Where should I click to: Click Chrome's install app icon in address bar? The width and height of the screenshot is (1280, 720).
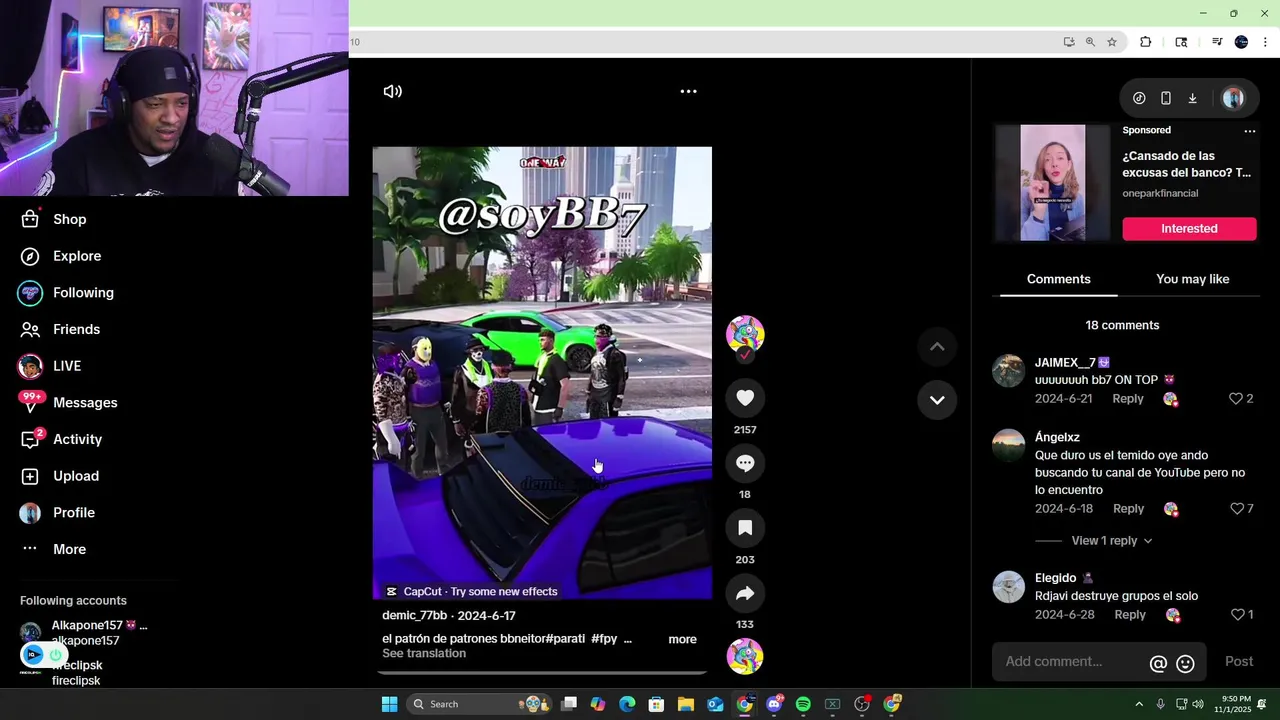click(x=1069, y=42)
